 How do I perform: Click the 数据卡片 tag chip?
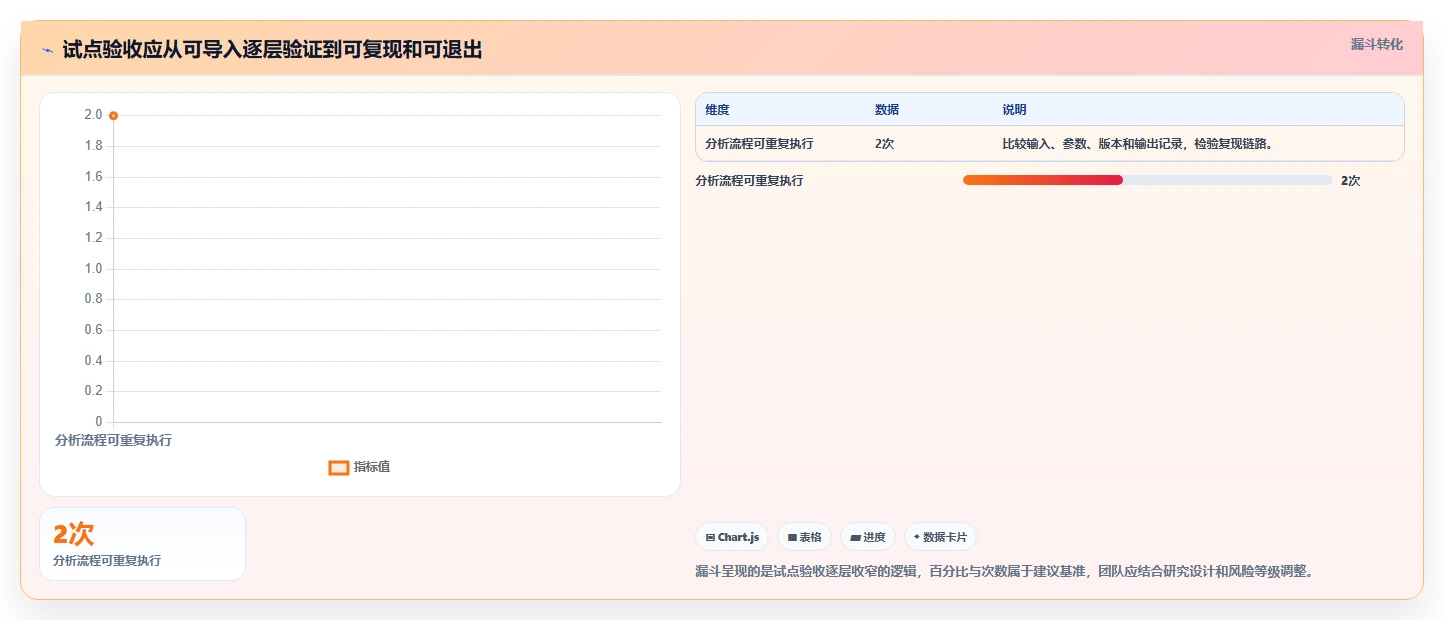click(x=940, y=537)
